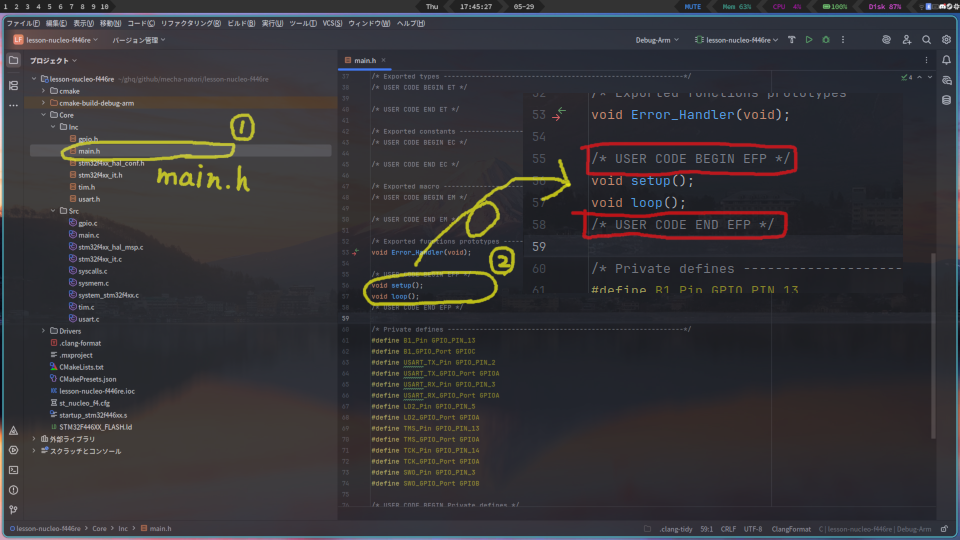
Task: Open the Debug-Arm profile dropdown
Action: tap(657, 40)
